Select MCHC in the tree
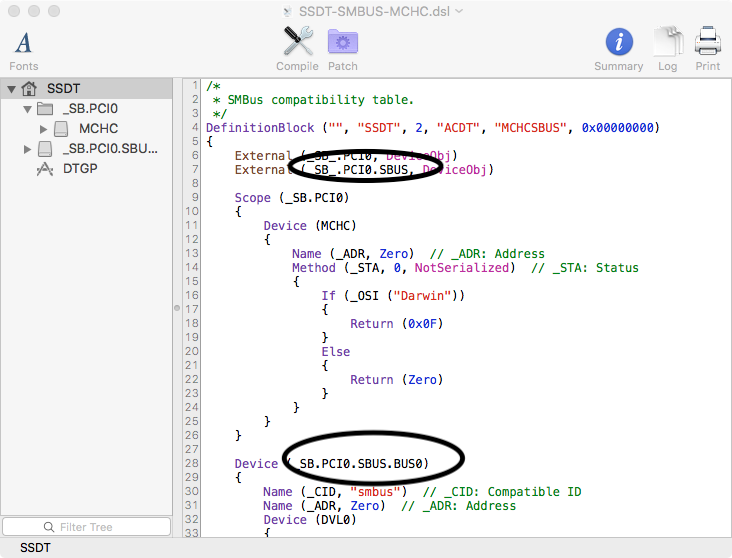Image resolution: width=732 pixels, height=558 pixels. point(98,129)
